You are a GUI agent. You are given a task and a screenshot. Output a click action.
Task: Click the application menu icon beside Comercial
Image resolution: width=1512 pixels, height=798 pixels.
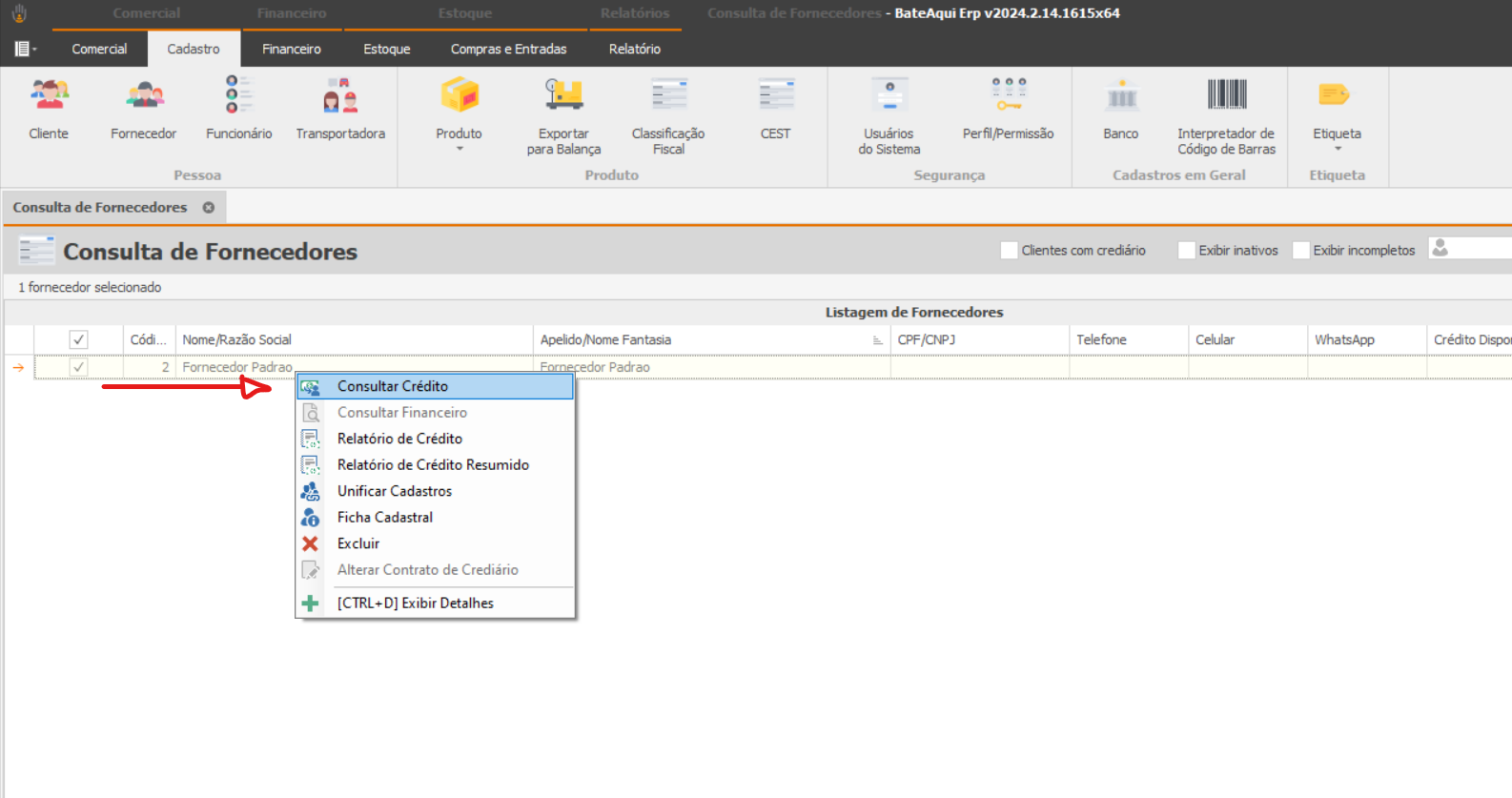(x=26, y=49)
